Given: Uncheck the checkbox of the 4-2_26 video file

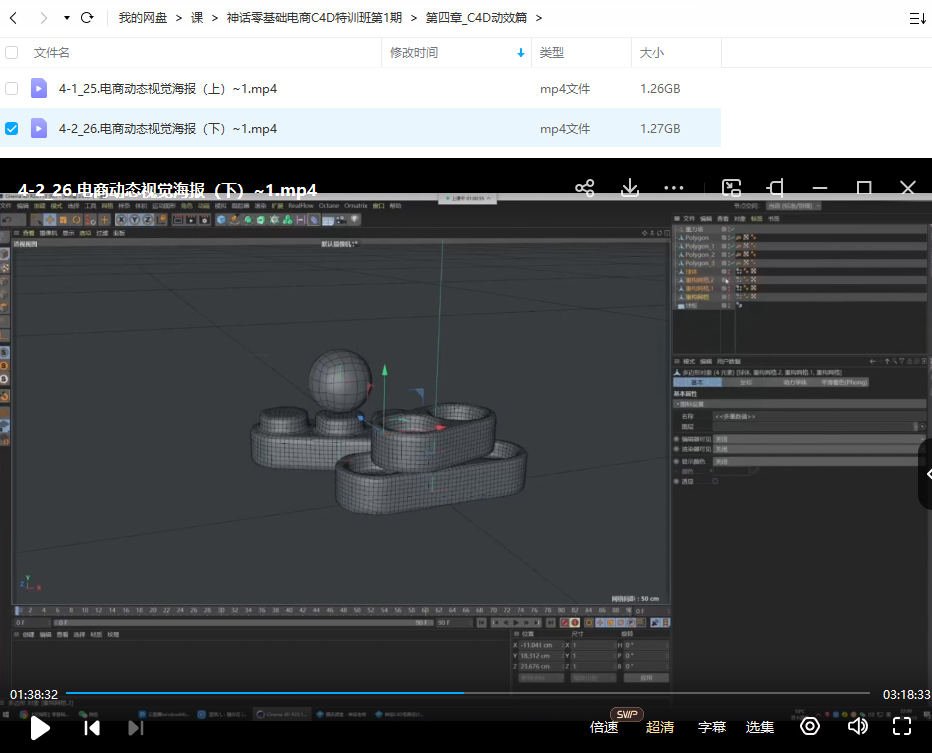Looking at the screenshot, I should 13,128.
